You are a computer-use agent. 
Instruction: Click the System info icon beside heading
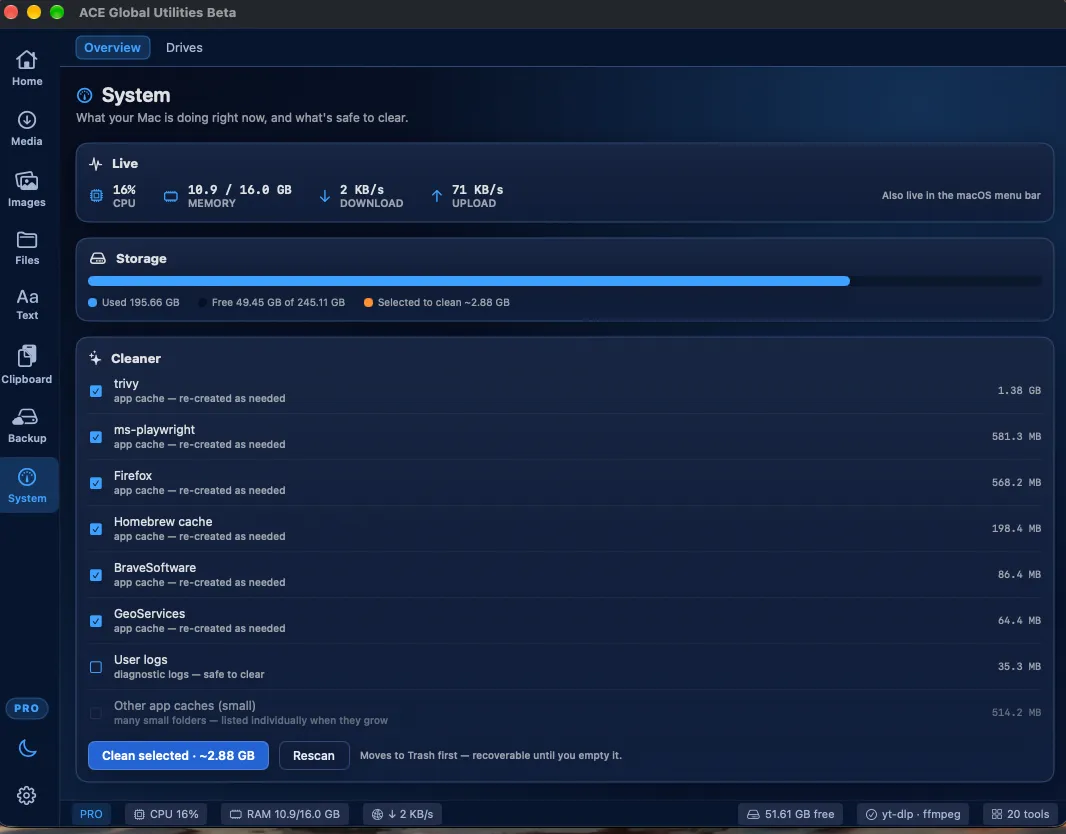84,95
